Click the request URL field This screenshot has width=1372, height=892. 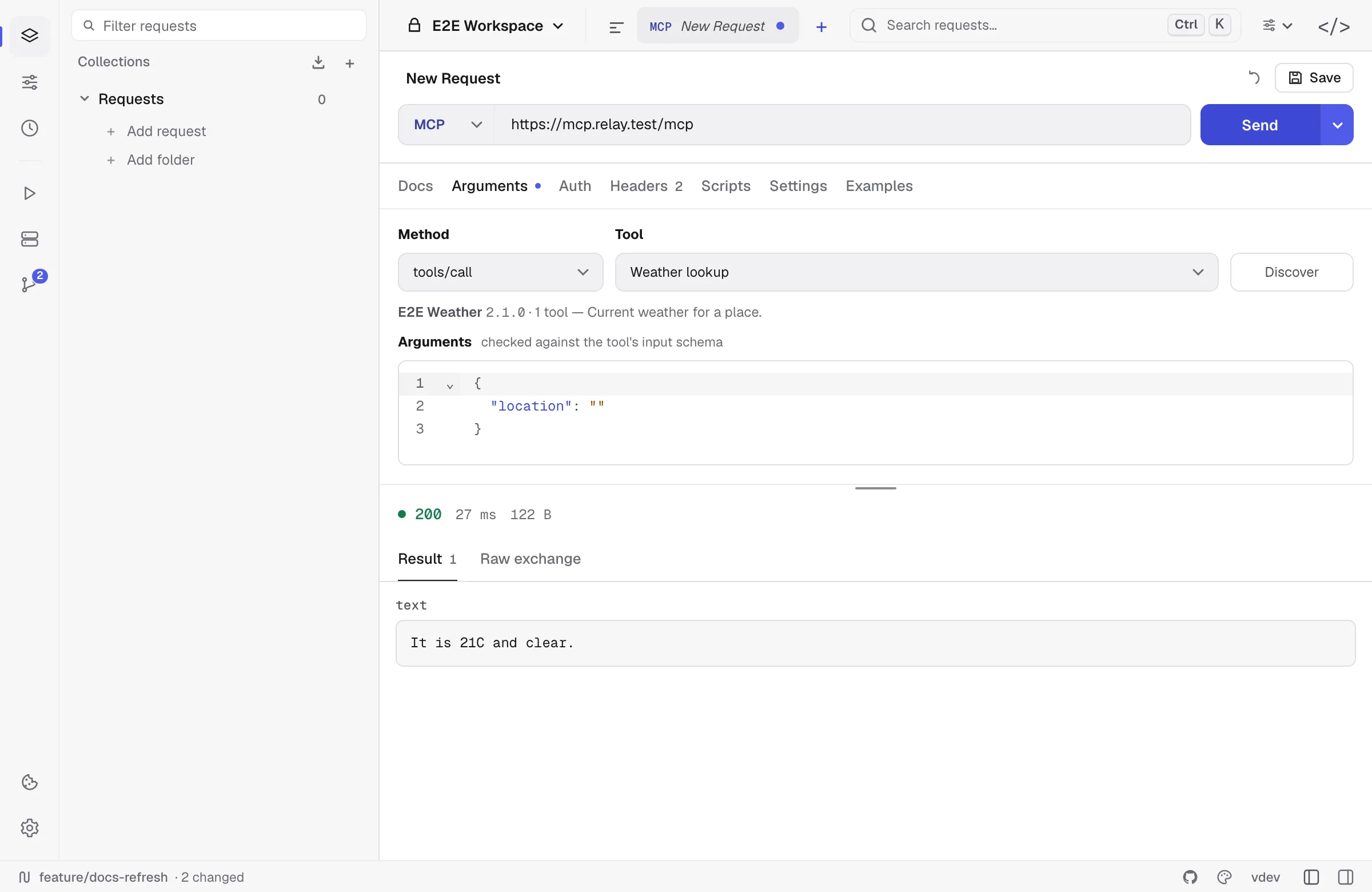(841, 125)
